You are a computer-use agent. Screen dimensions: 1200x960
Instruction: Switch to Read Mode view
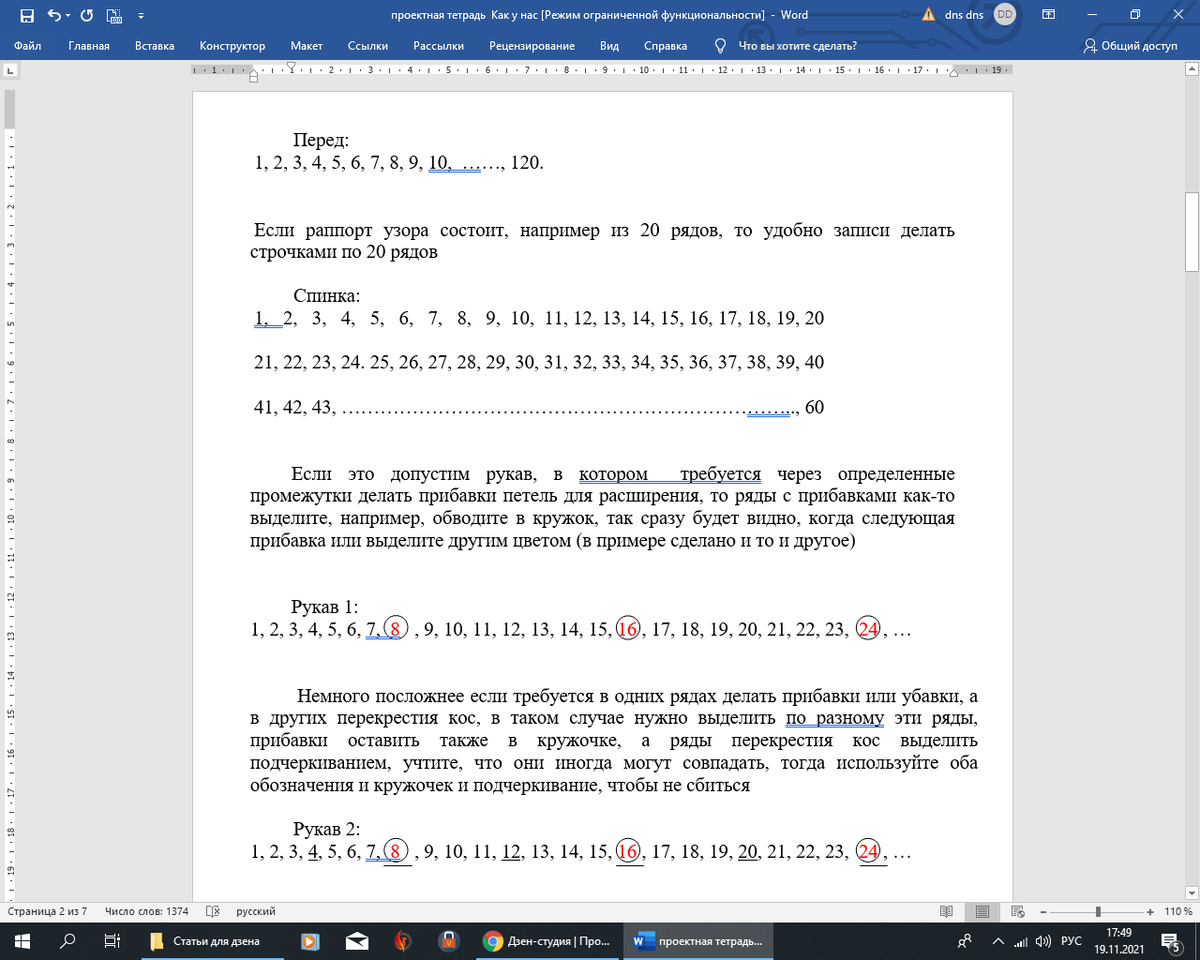pos(946,911)
